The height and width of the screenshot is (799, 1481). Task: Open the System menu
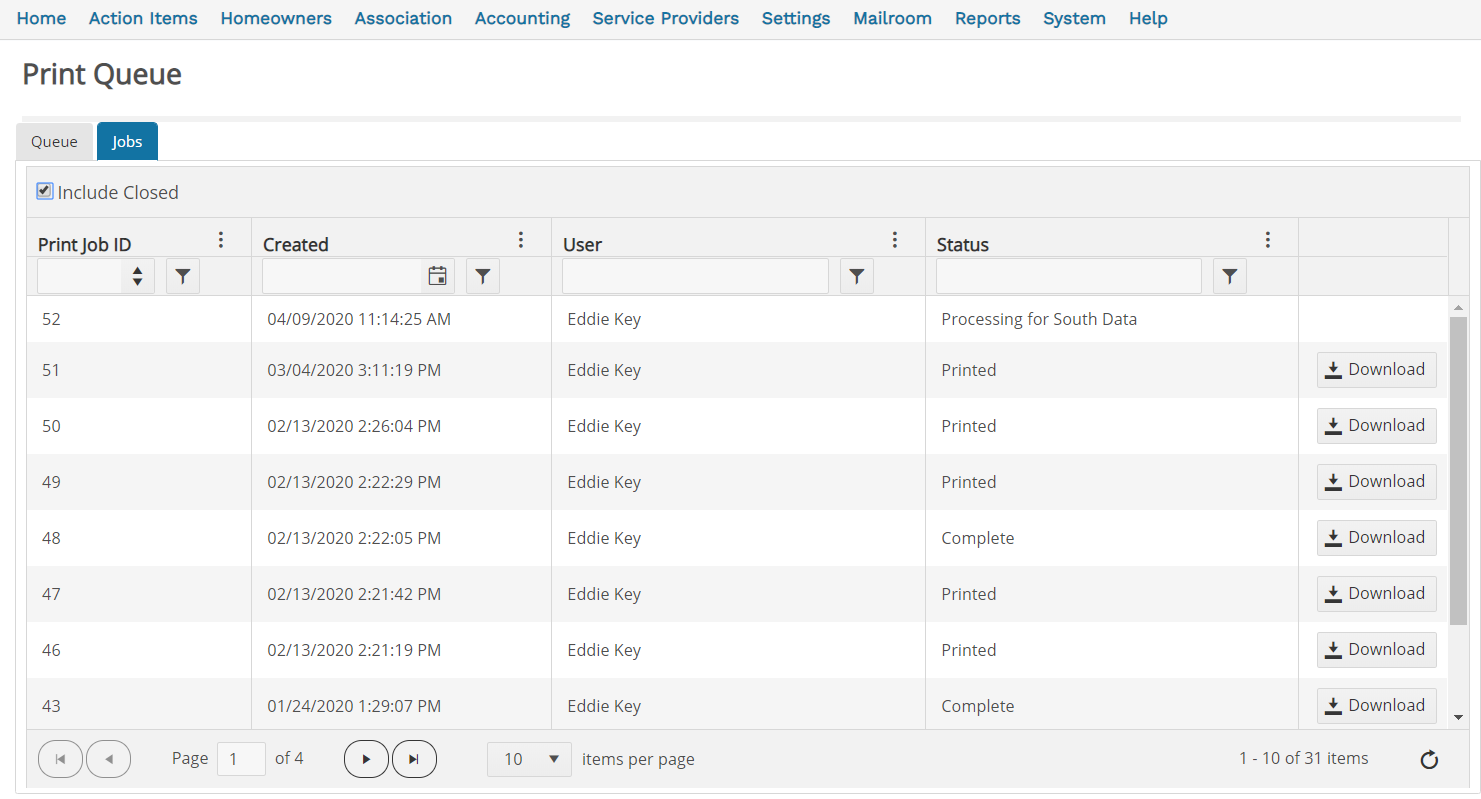(x=1074, y=18)
